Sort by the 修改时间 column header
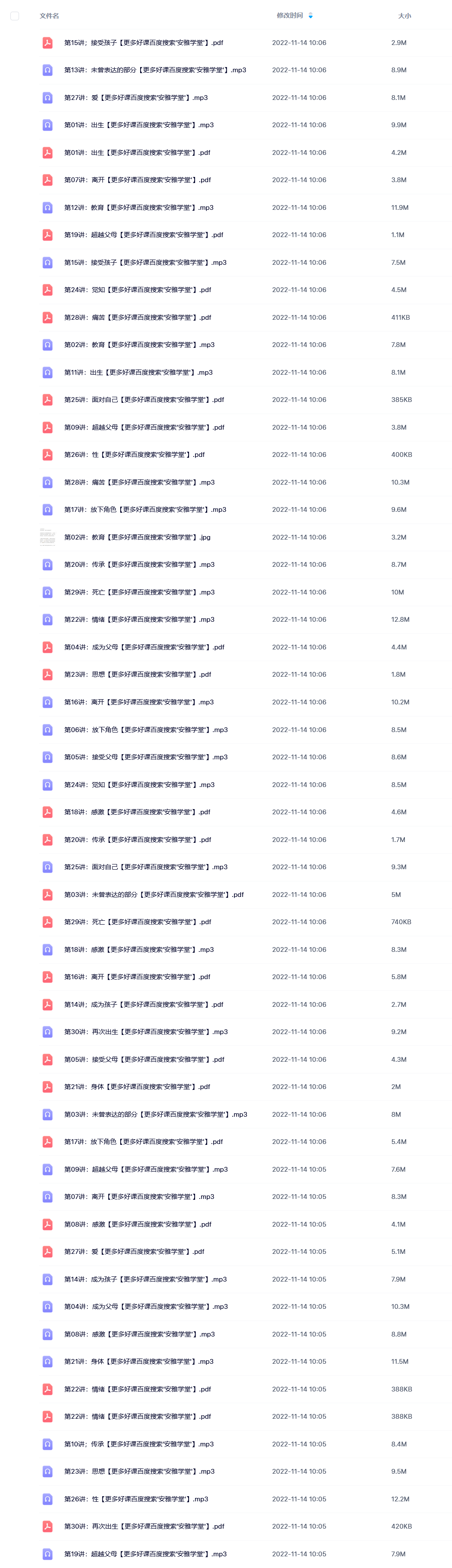 [289, 16]
